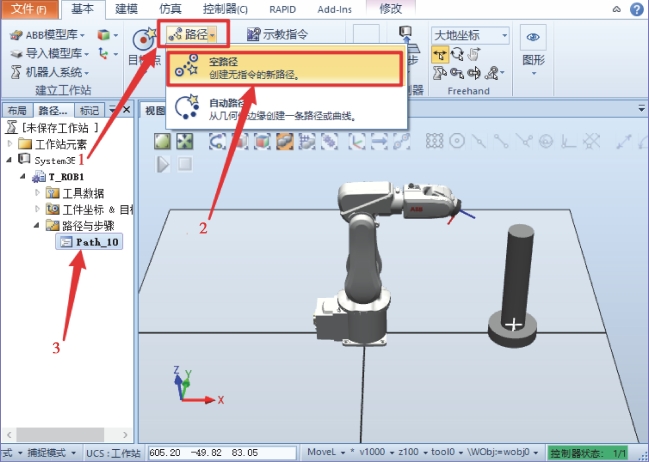Click the play simulation triangle in viewport

(163, 164)
